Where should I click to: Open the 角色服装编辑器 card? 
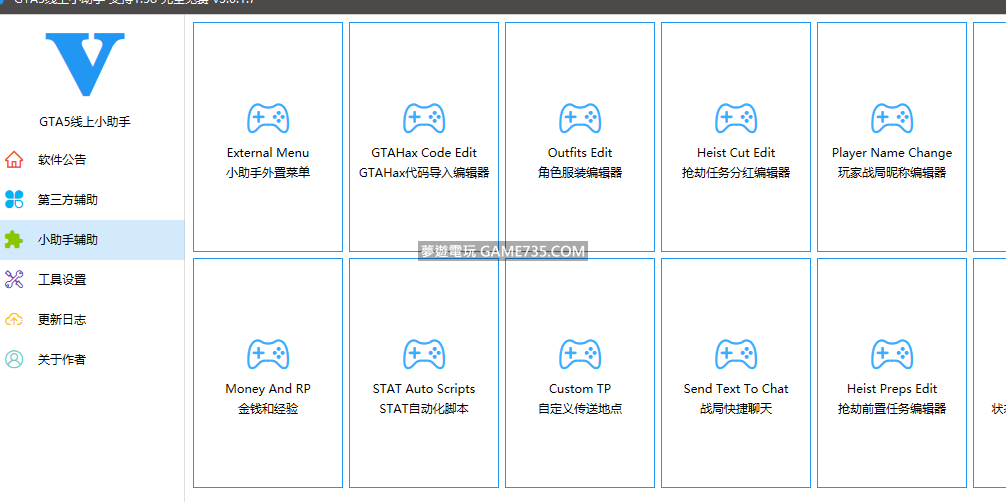click(580, 137)
